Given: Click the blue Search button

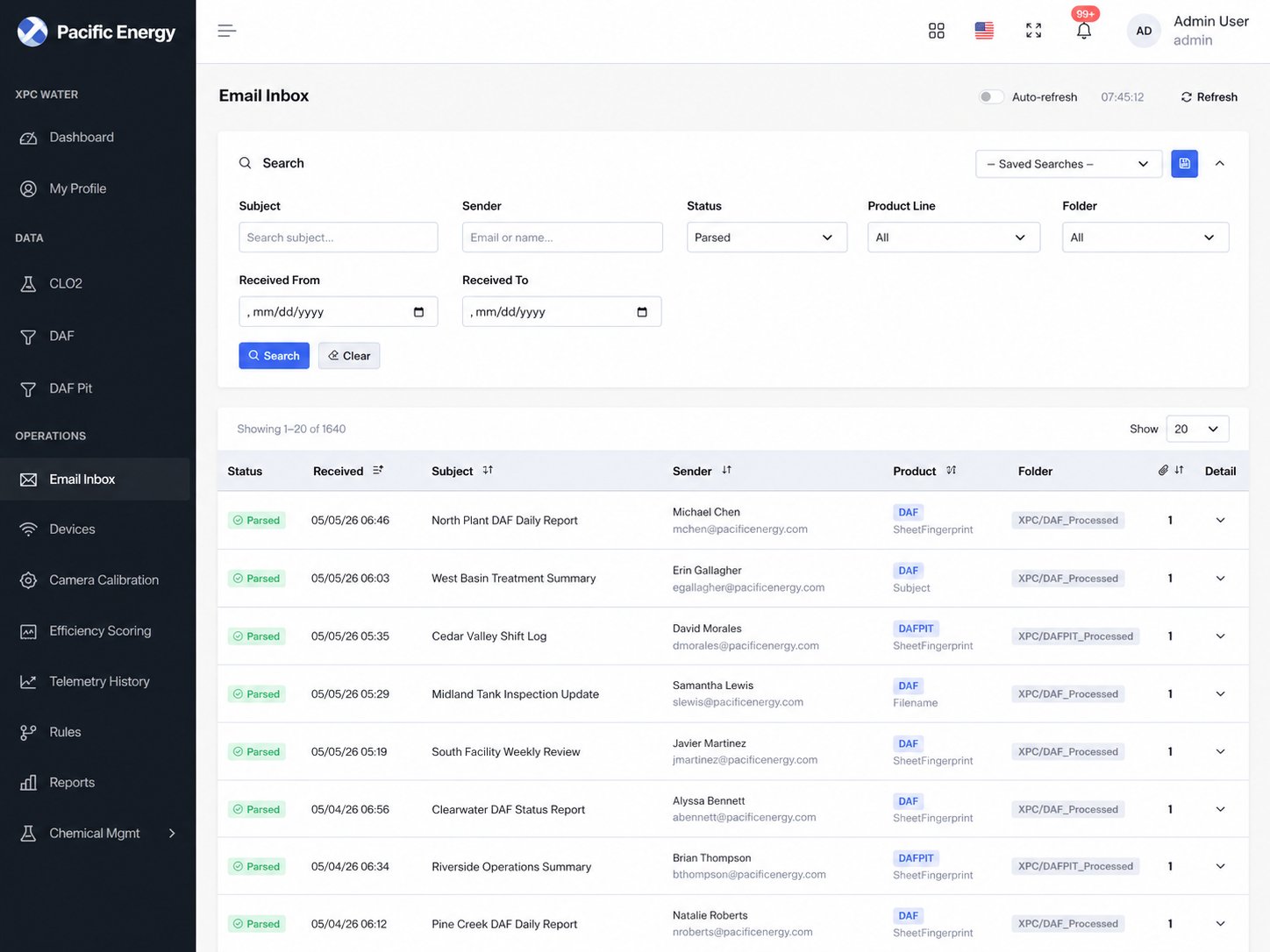Looking at the screenshot, I should (x=274, y=356).
